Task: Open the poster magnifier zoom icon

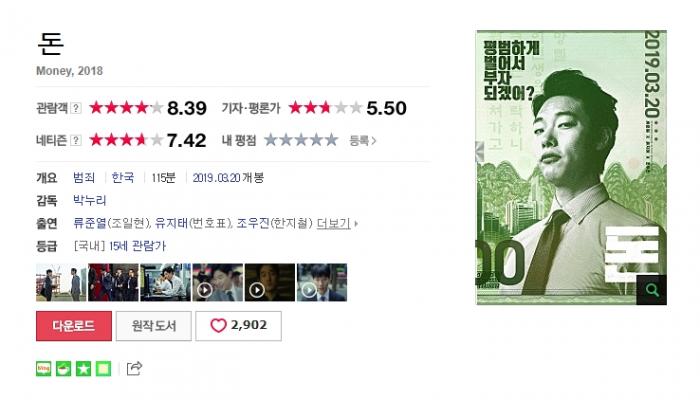Action: click(651, 290)
